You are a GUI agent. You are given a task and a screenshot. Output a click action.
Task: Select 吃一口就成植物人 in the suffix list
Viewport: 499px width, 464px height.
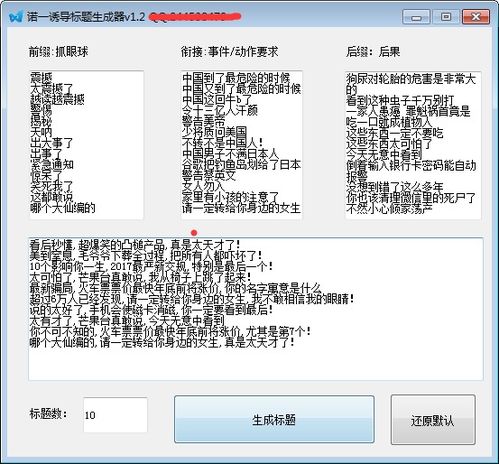point(389,122)
